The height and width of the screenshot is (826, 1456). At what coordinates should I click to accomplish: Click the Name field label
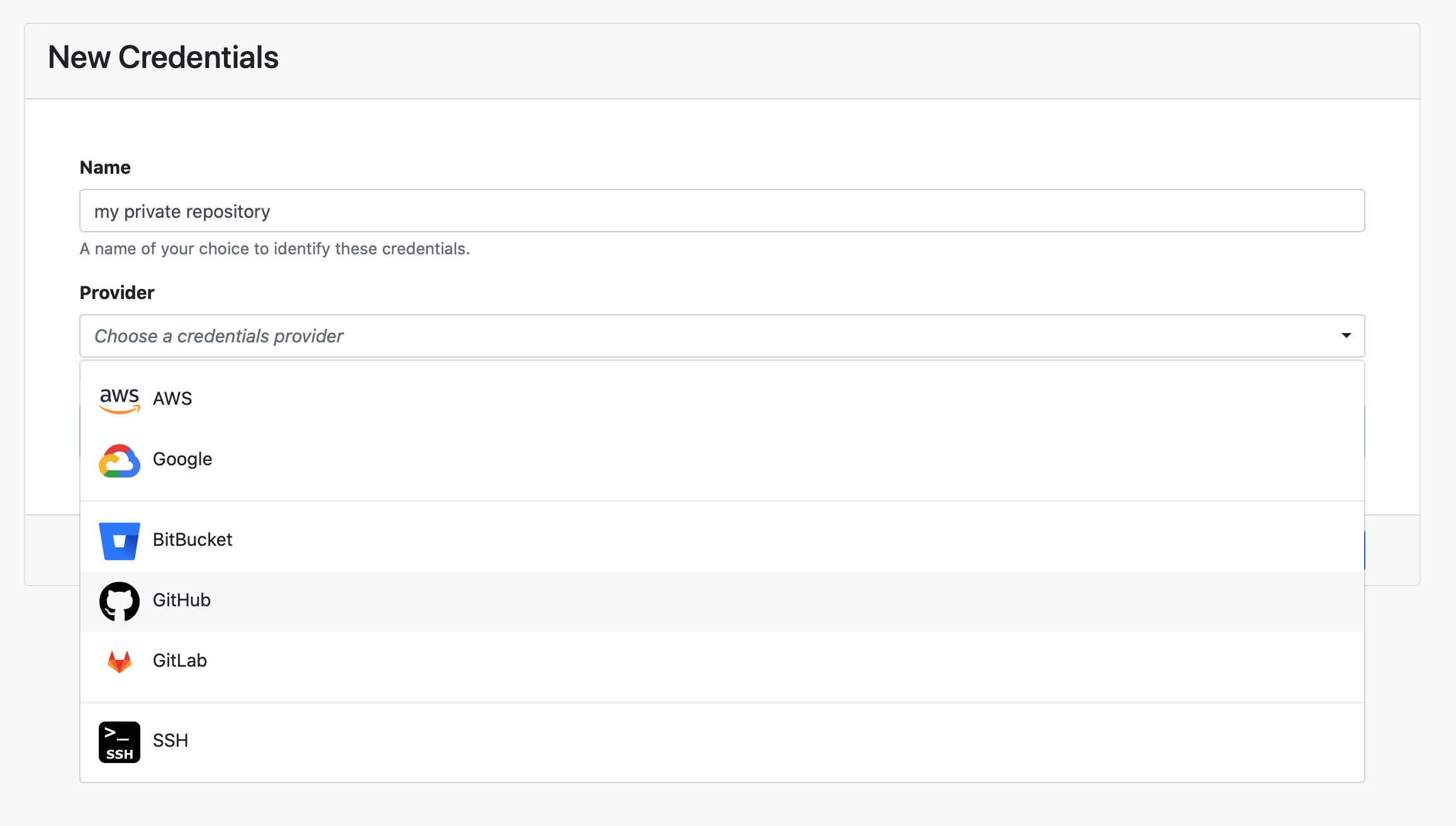[105, 167]
